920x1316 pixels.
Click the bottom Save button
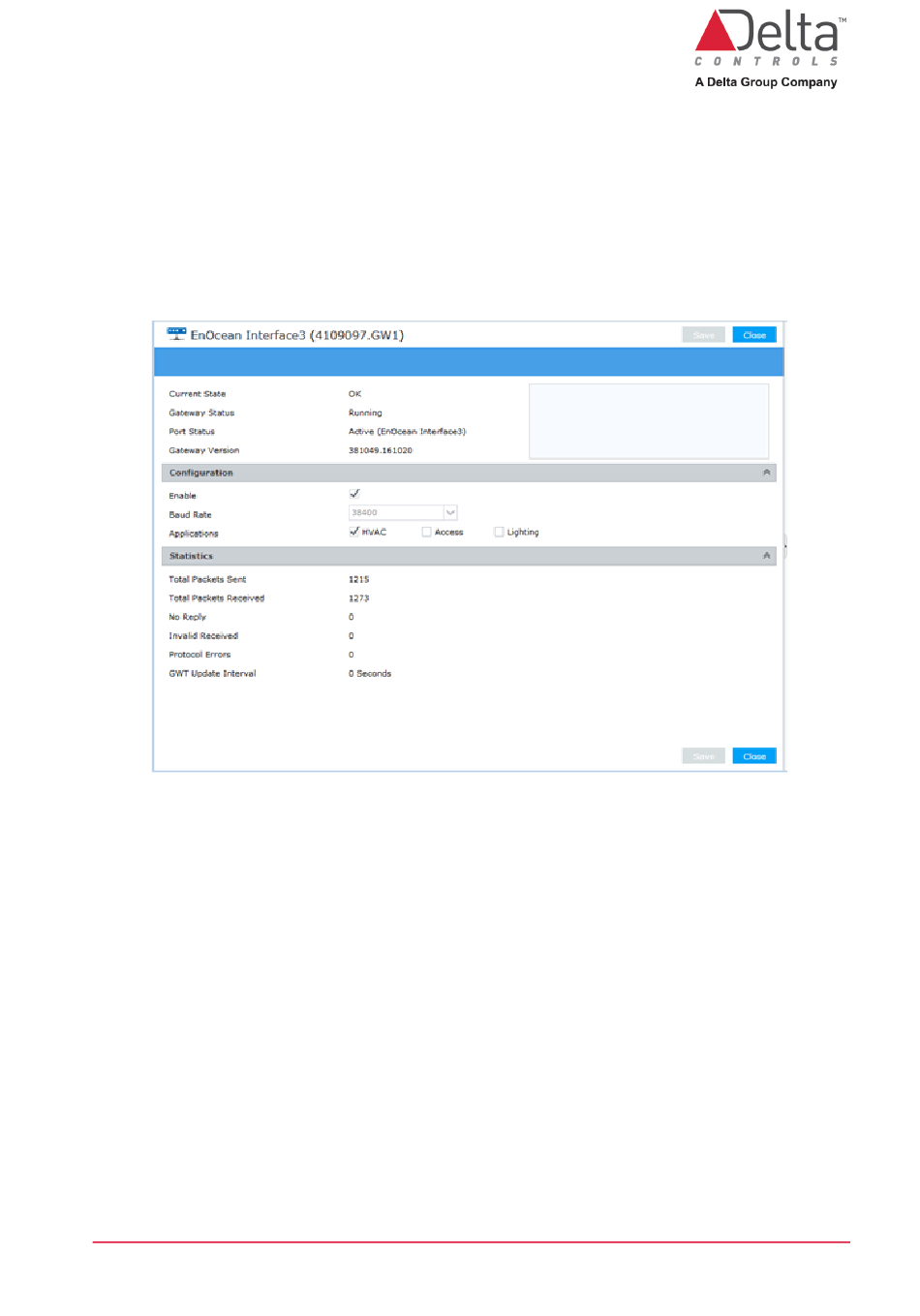point(703,756)
